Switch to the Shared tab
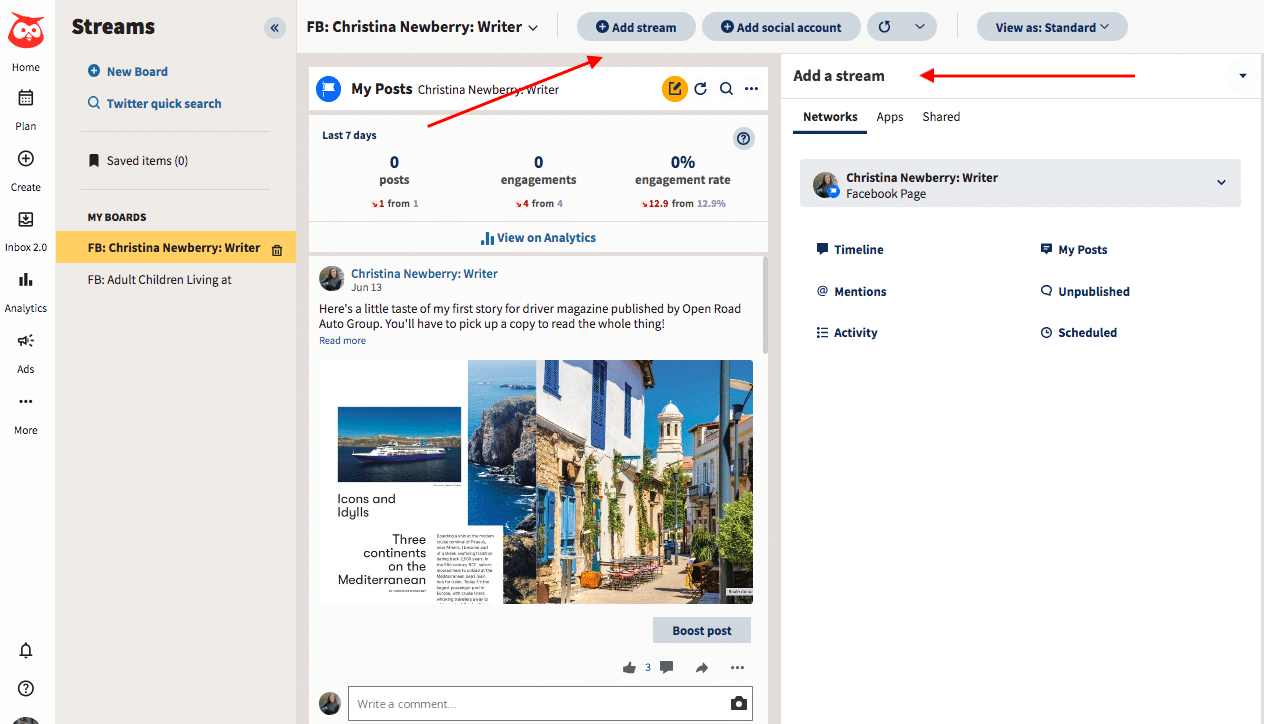Image resolution: width=1264 pixels, height=724 pixels. (941, 117)
